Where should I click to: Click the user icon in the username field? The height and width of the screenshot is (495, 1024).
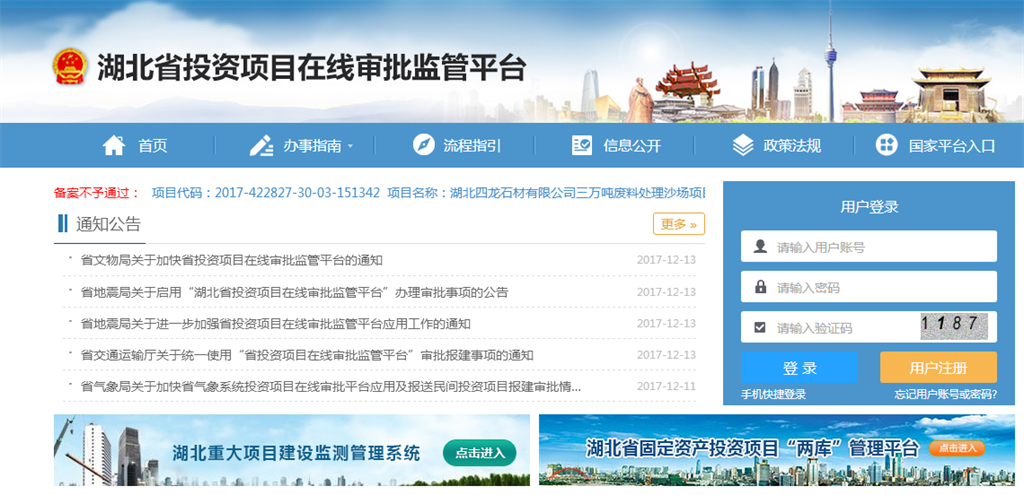click(760, 246)
